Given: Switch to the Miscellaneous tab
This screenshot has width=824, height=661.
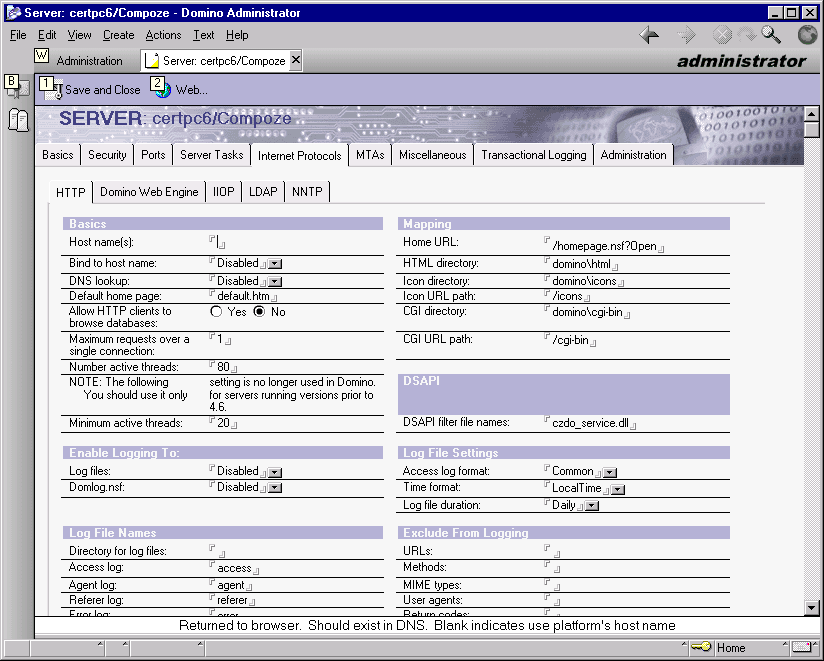Looking at the screenshot, I should tap(432, 155).
